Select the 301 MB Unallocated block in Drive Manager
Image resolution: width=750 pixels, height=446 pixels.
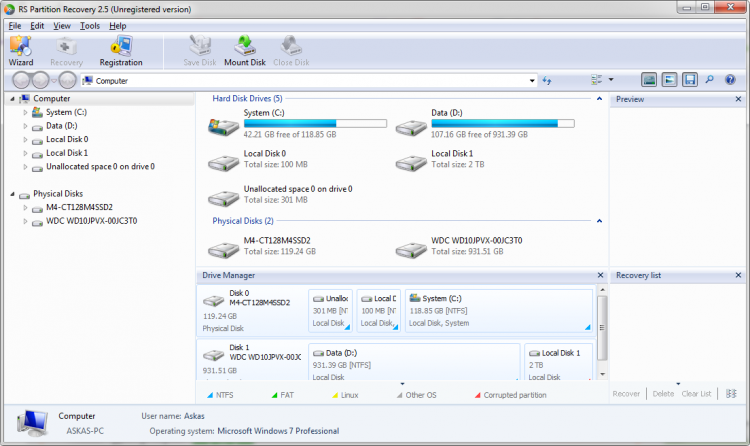click(331, 311)
